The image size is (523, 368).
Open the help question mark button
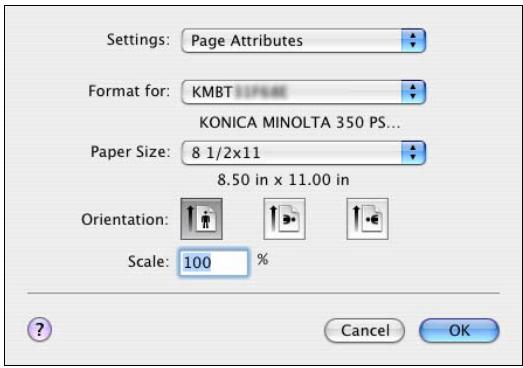coord(39,329)
